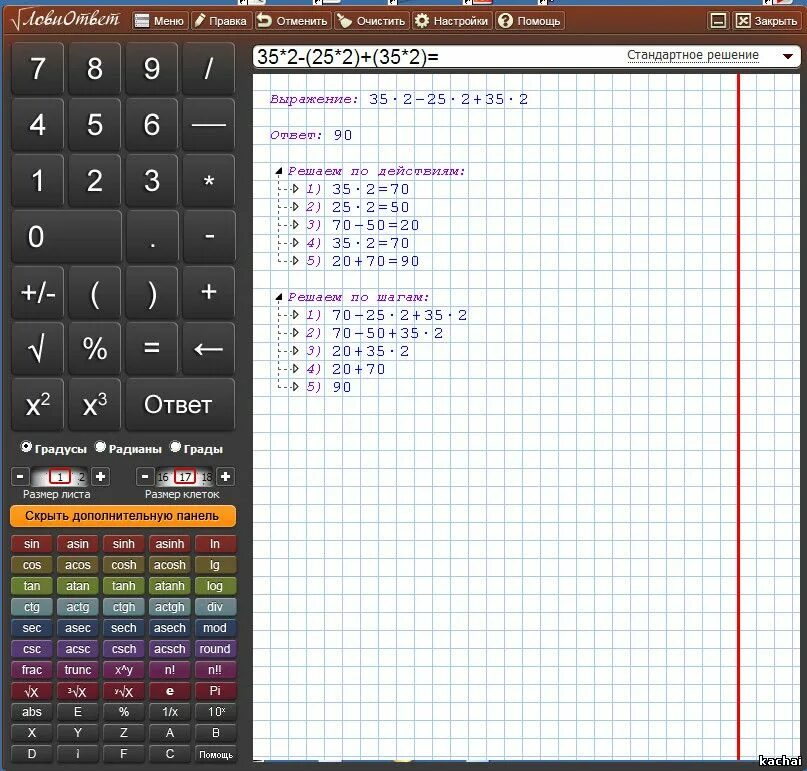Click Очистить to clear the sheet
This screenshot has height=771, width=807.
[x=372, y=21]
